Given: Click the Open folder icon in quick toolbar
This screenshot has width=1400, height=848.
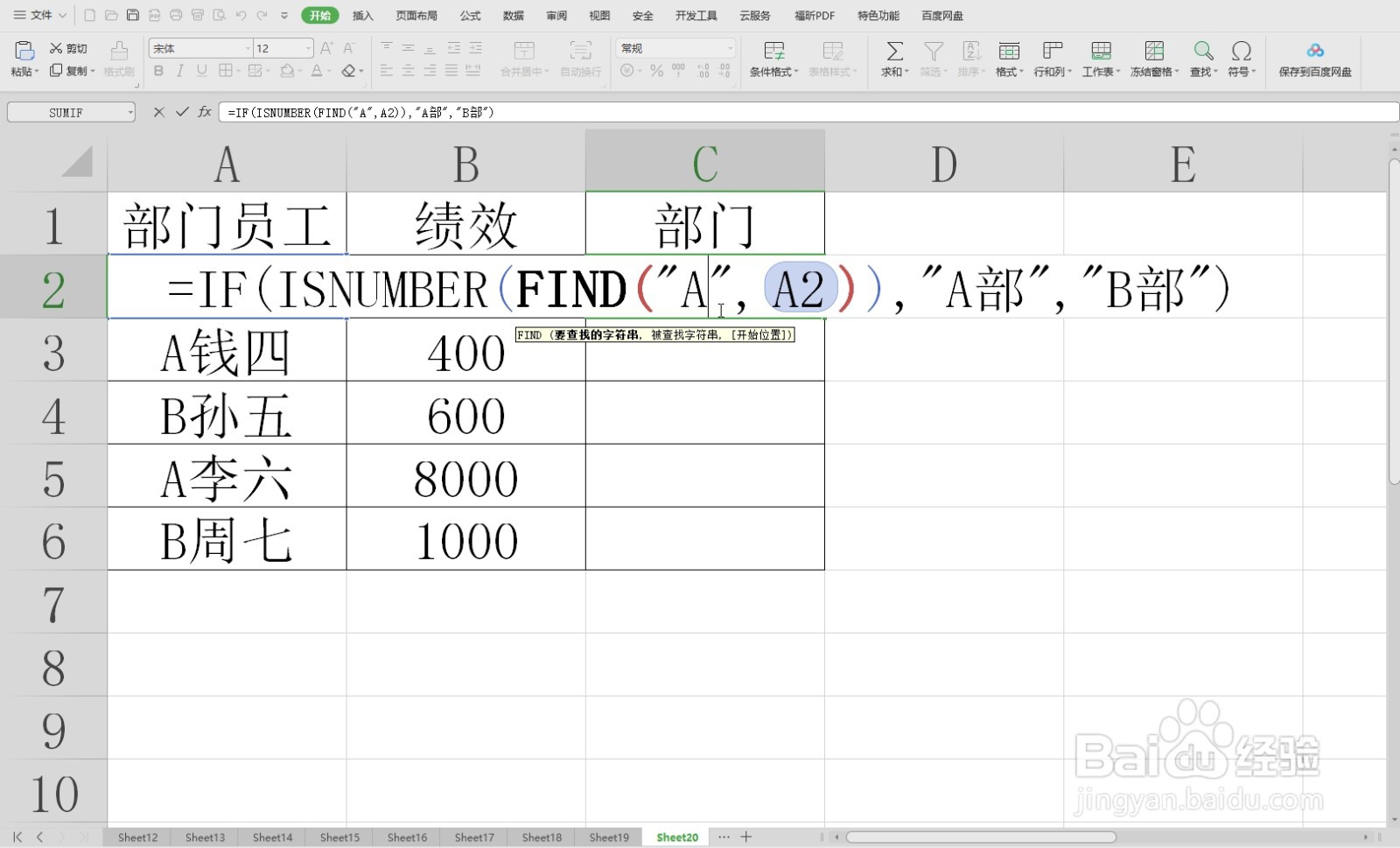Looking at the screenshot, I should coord(111,15).
